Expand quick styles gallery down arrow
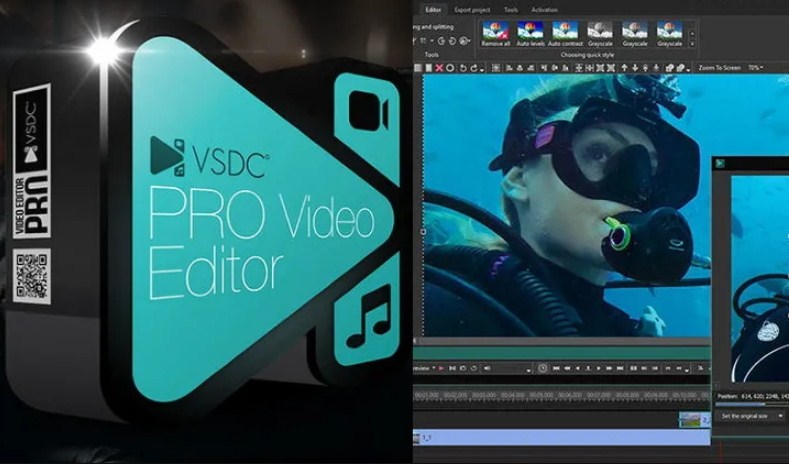This screenshot has height=464, width=789. point(692,44)
